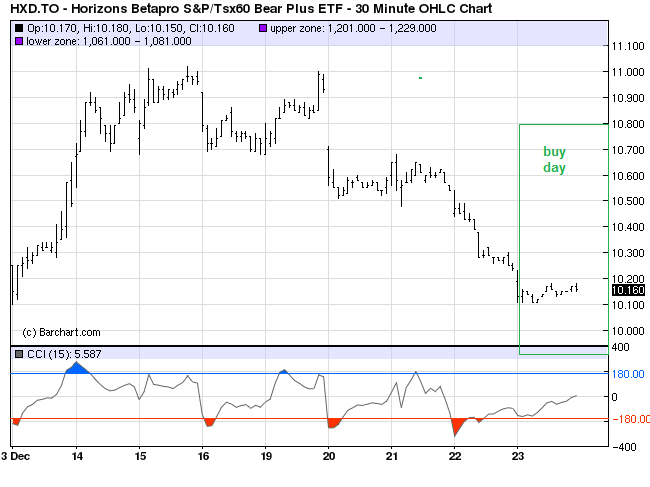
Task: Click the CCI axis -400 label
Action: (624, 447)
